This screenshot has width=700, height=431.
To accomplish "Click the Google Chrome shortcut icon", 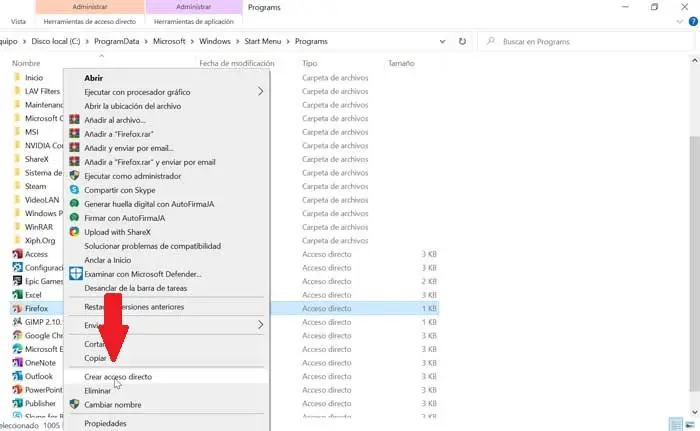I will (17, 335).
